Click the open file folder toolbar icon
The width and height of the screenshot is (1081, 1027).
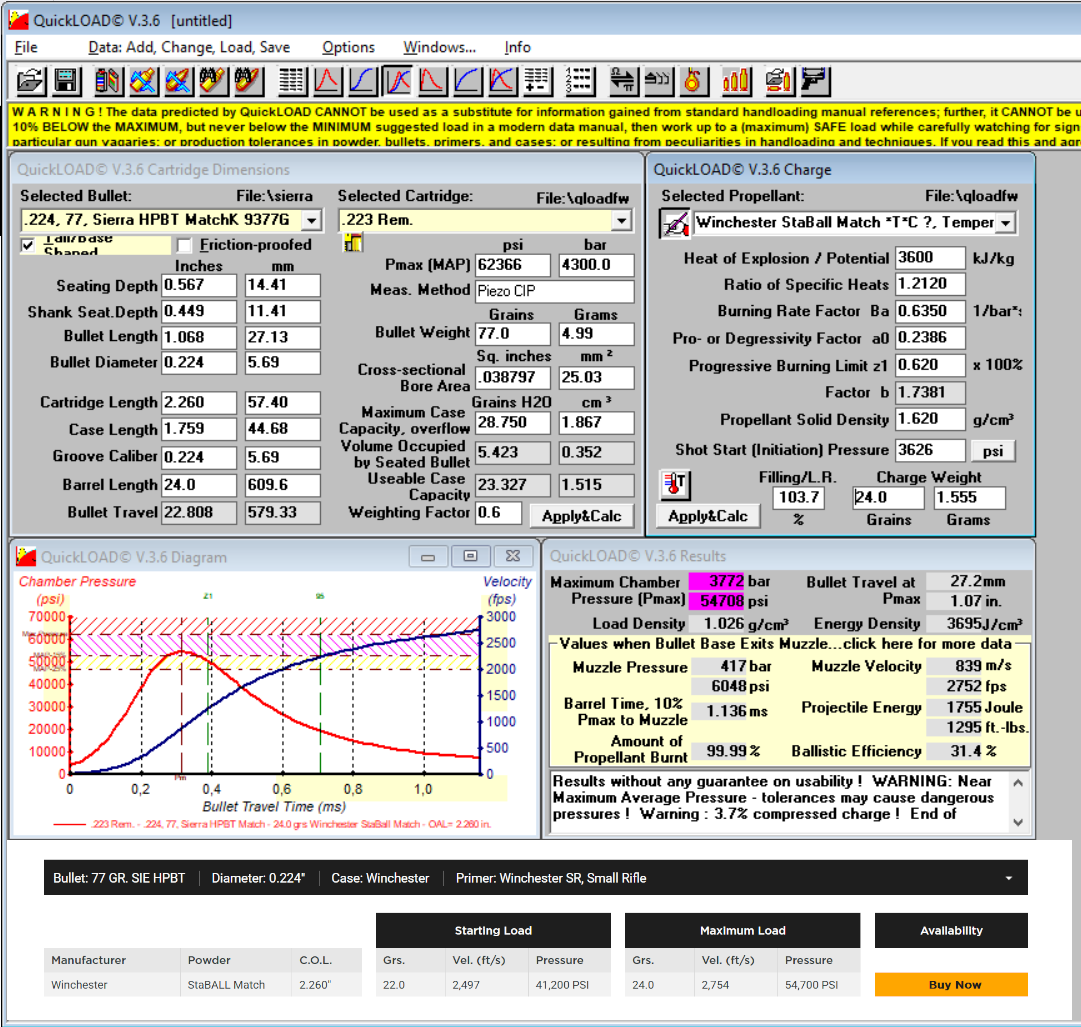tap(30, 81)
